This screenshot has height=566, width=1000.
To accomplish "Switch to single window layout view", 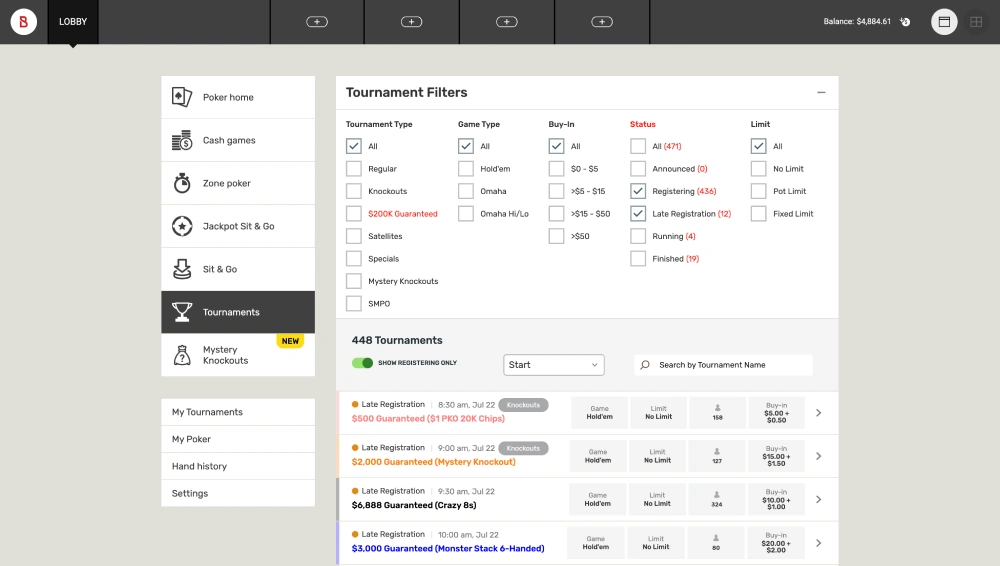I will (944, 22).
